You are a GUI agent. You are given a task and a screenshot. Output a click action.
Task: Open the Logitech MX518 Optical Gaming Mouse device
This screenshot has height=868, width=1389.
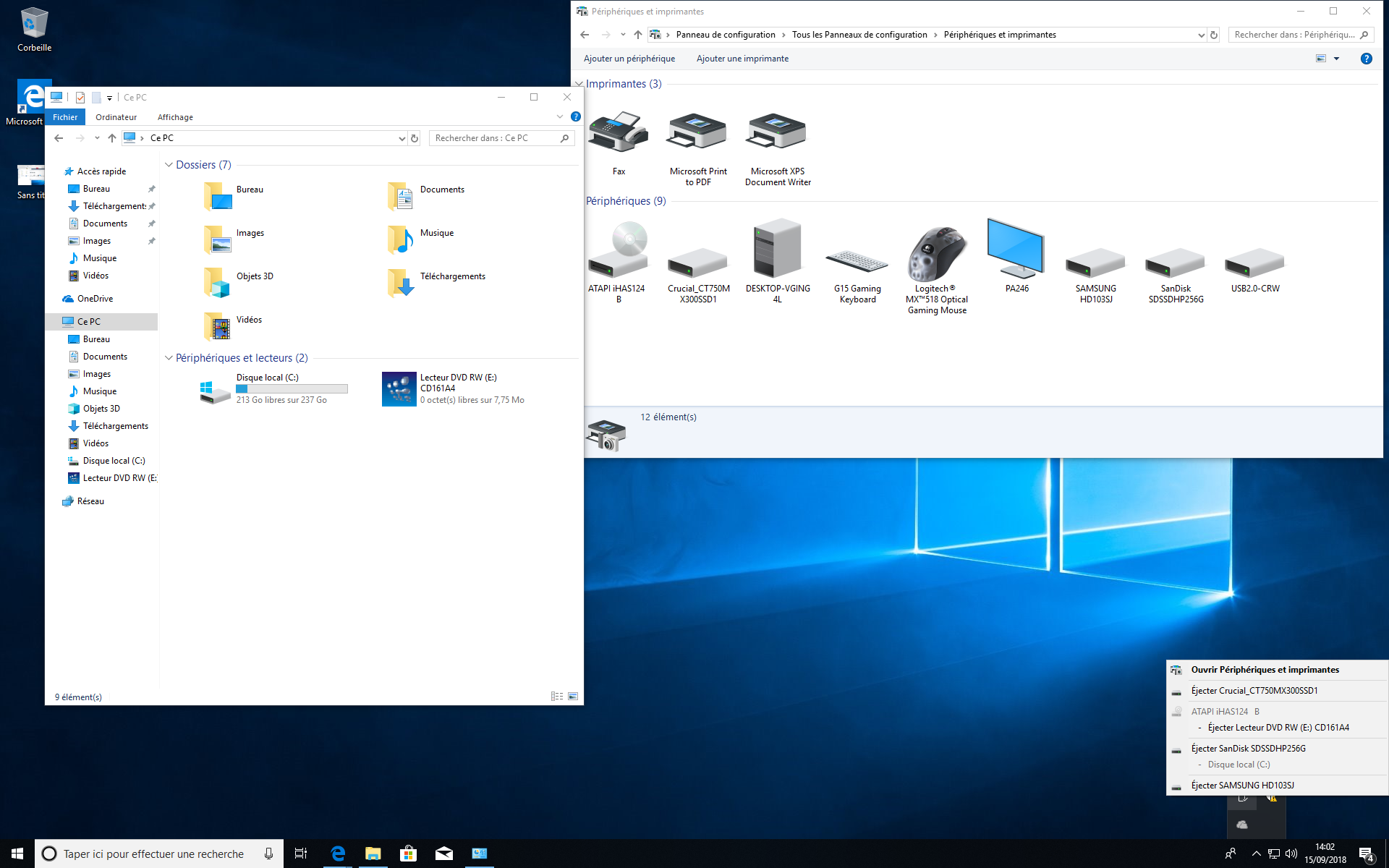point(937,255)
